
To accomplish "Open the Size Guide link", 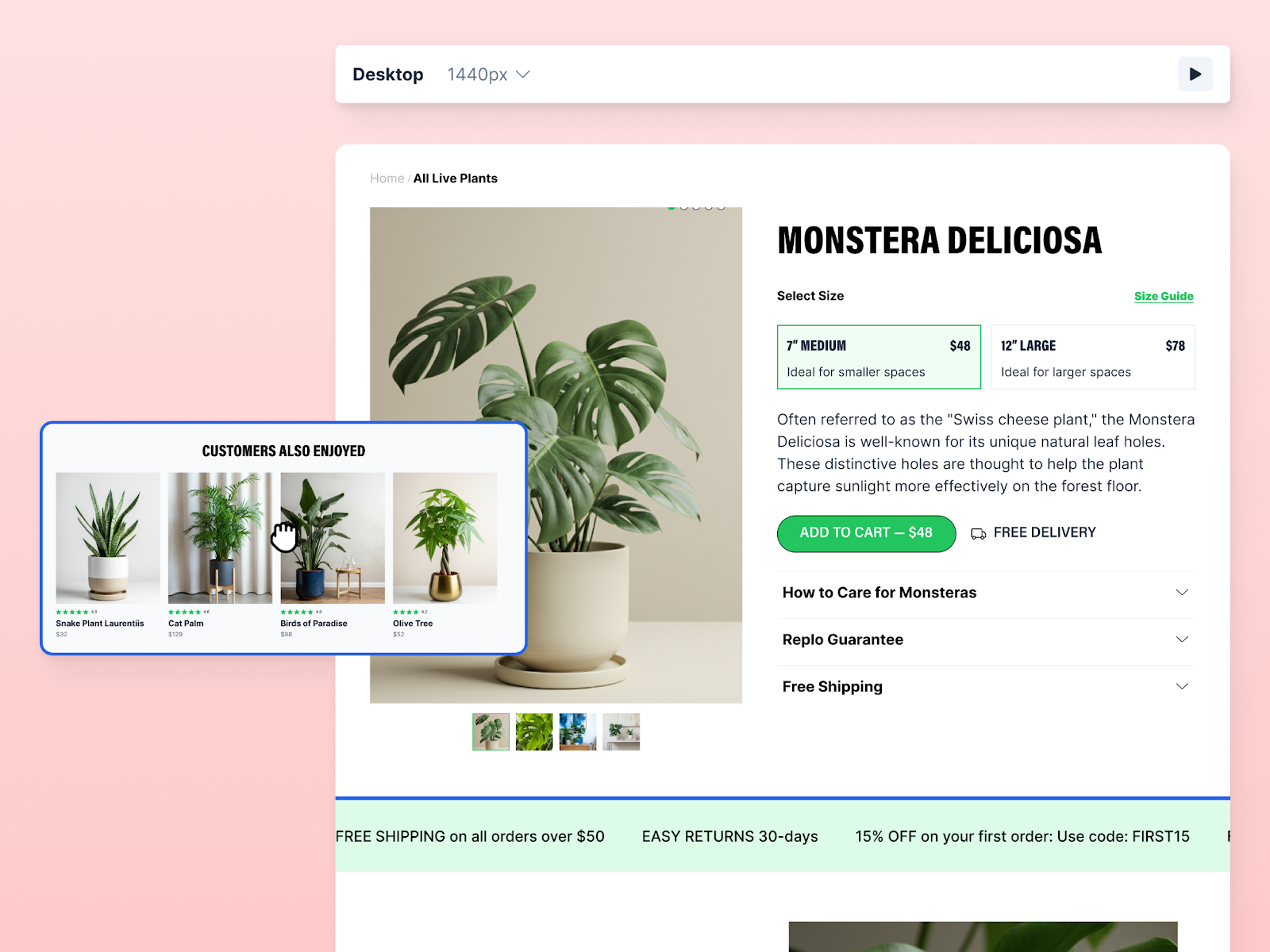I will (1164, 296).
